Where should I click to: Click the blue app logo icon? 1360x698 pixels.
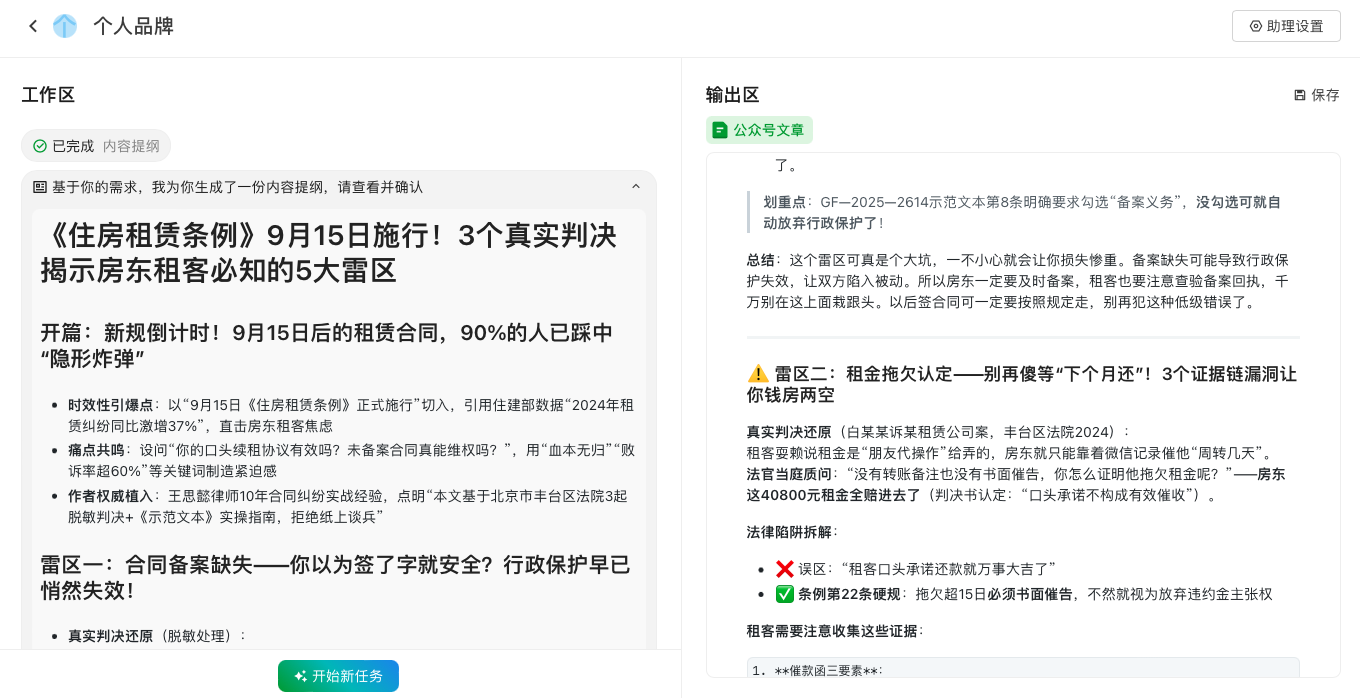pyautogui.click(x=65, y=26)
